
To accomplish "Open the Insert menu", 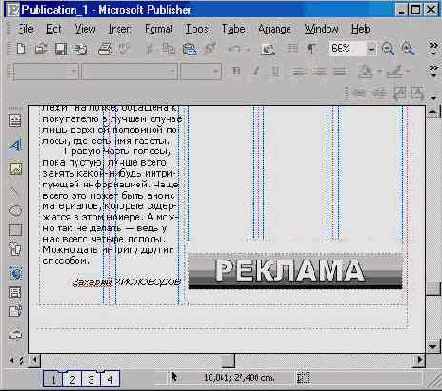I will click(x=119, y=29).
